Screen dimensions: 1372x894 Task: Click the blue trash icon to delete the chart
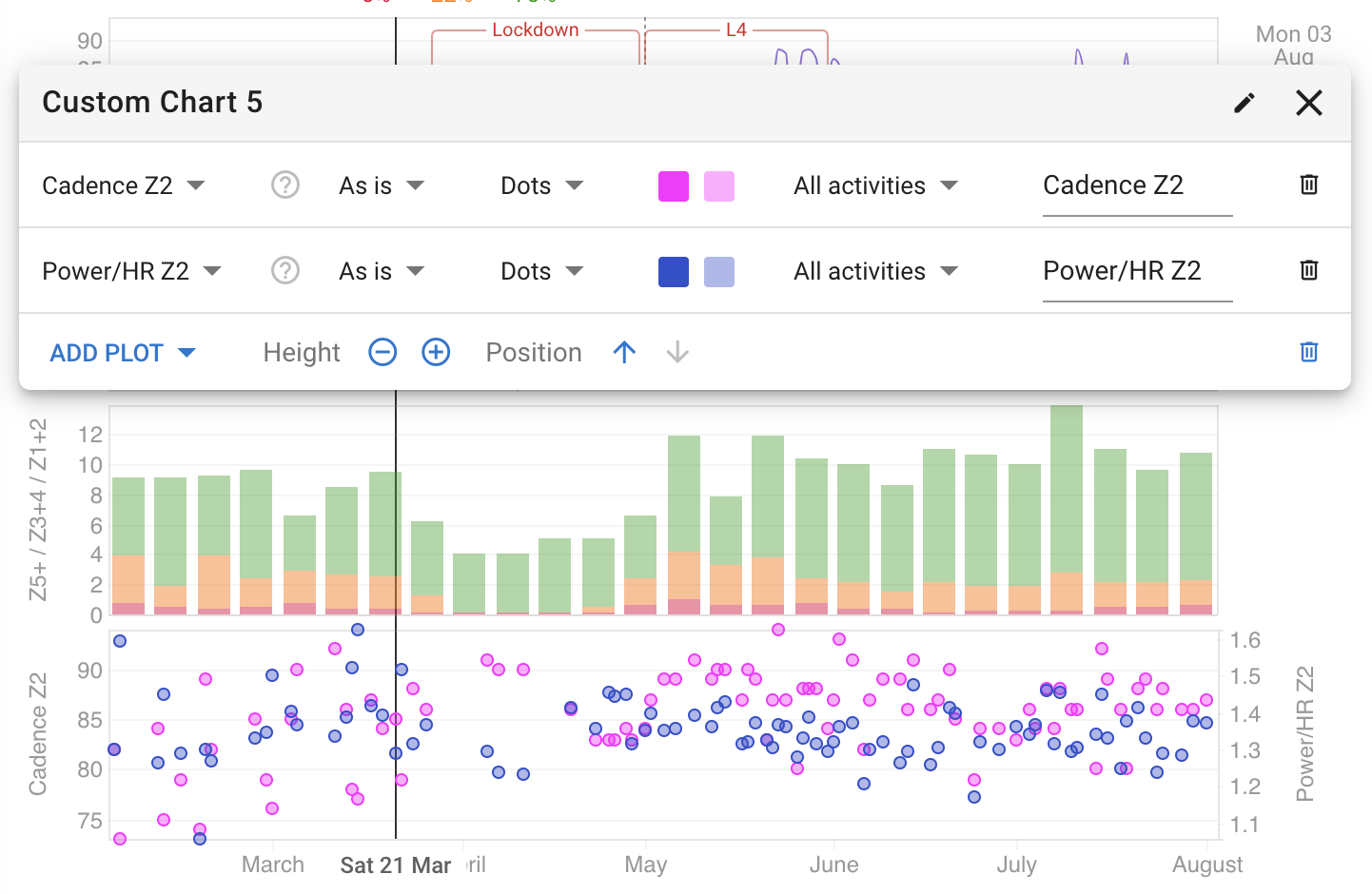[1308, 352]
